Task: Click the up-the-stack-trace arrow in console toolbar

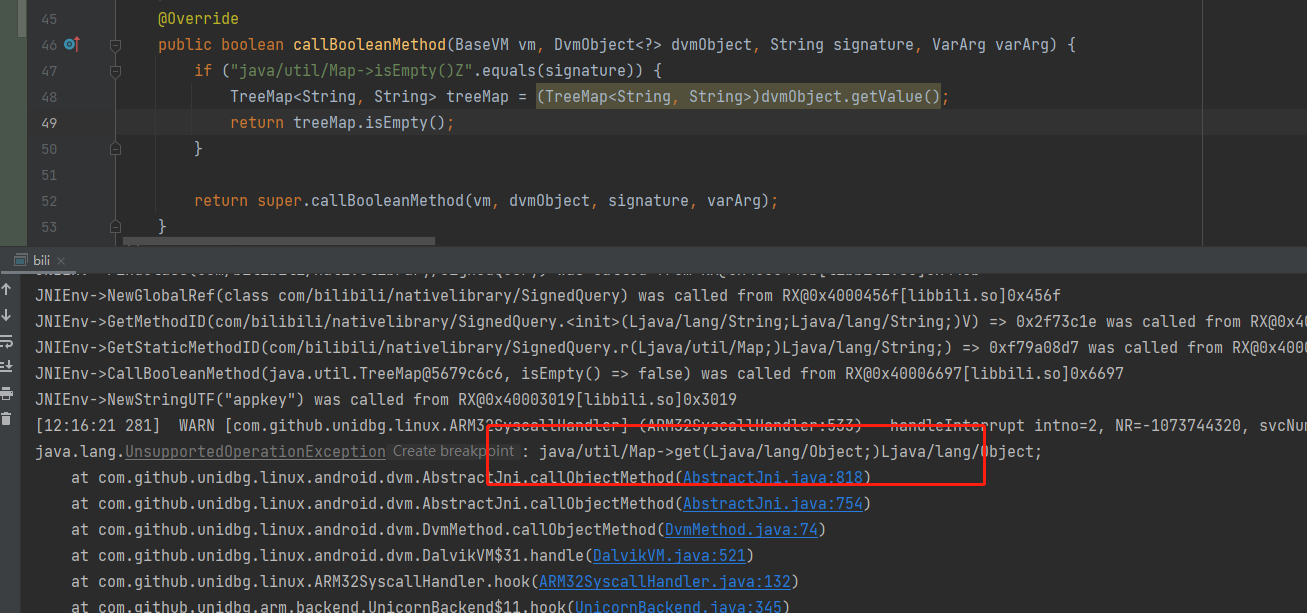Action: [7, 291]
